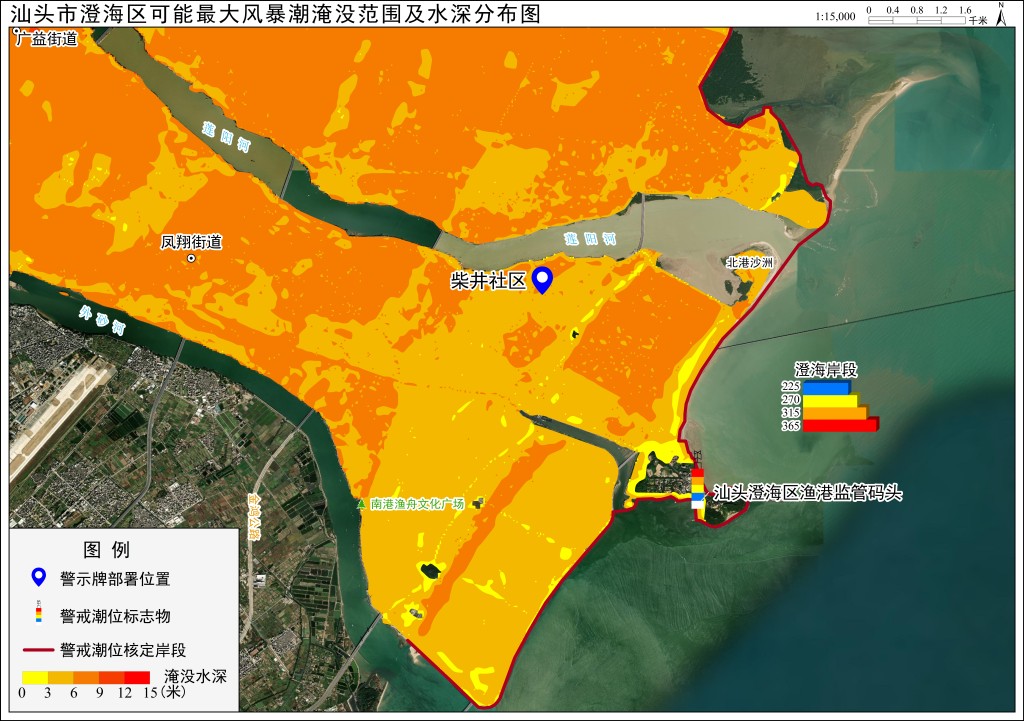This screenshot has height=721, width=1024.
Task: Click the scale bar graphic
Action: [917, 20]
